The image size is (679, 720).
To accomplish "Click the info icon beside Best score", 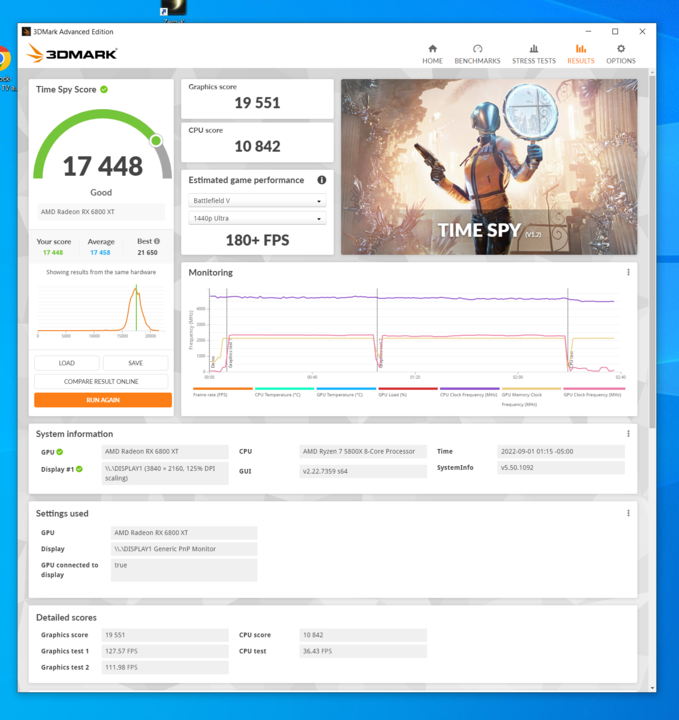I will tap(157, 241).
